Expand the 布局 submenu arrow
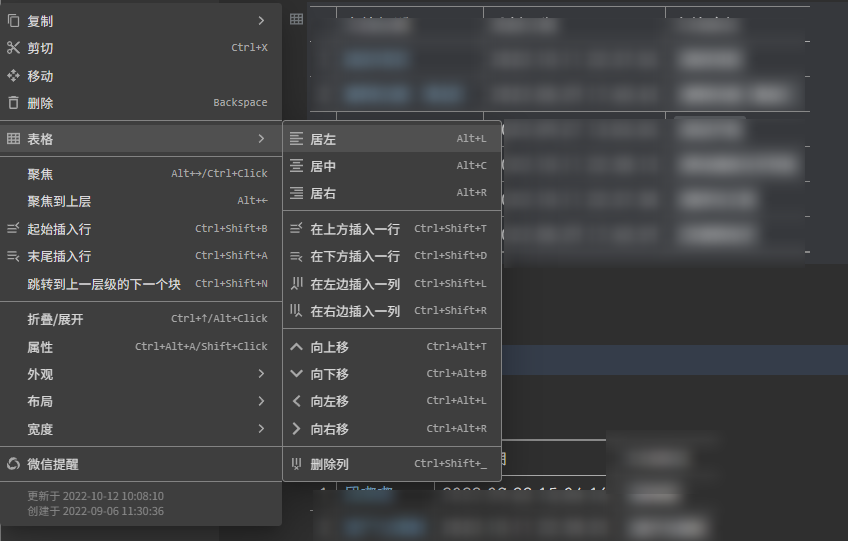848x541 pixels. 261,401
